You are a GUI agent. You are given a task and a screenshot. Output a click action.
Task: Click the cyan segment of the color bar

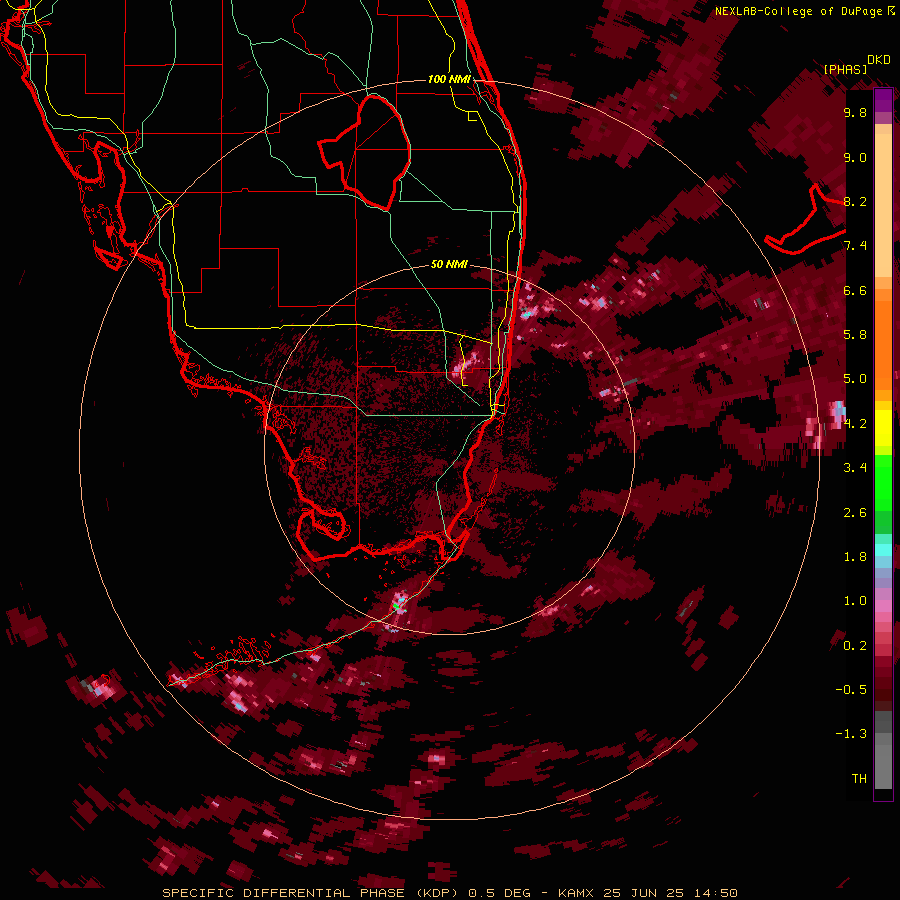883,550
